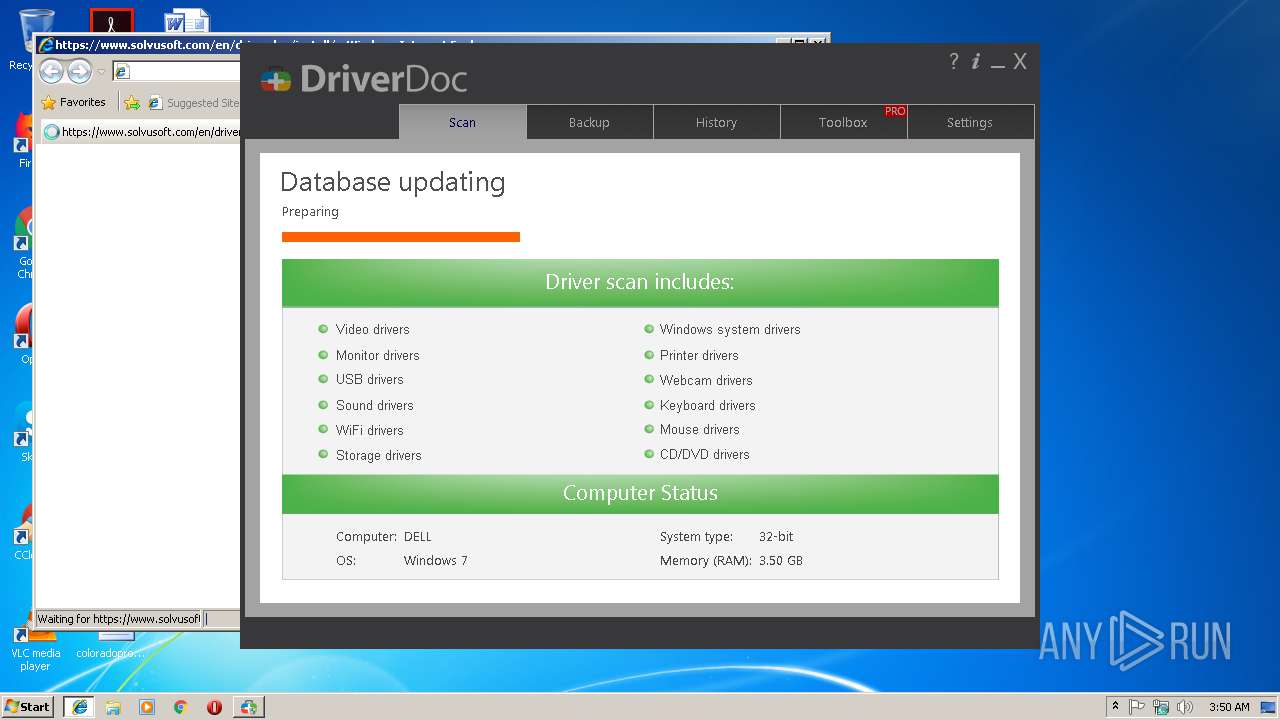Open the Word document desktop icon
Viewport: 1280px width, 720px height.
click(187, 21)
